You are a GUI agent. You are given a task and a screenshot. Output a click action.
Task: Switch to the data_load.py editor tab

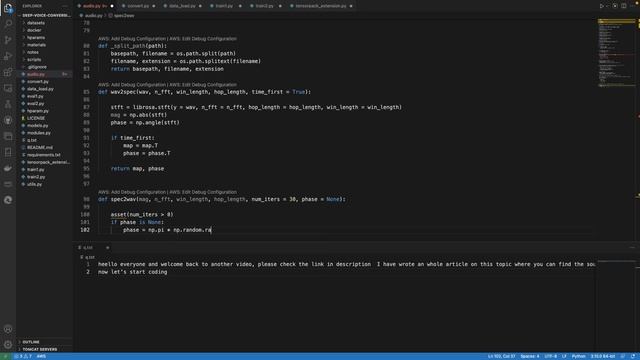point(182,6)
